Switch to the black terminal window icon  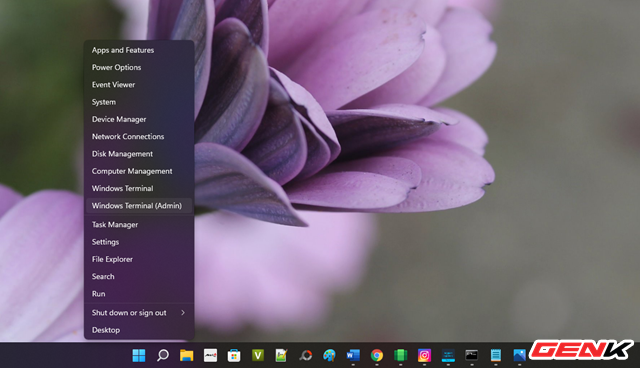tap(471, 355)
